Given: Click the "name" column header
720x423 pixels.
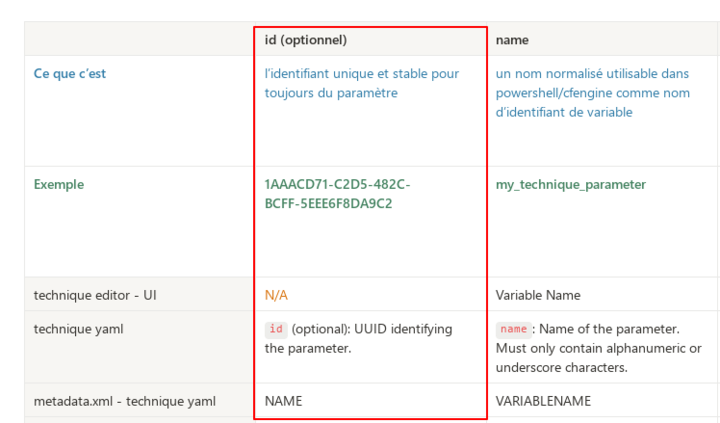Looking at the screenshot, I should (x=512, y=40).
